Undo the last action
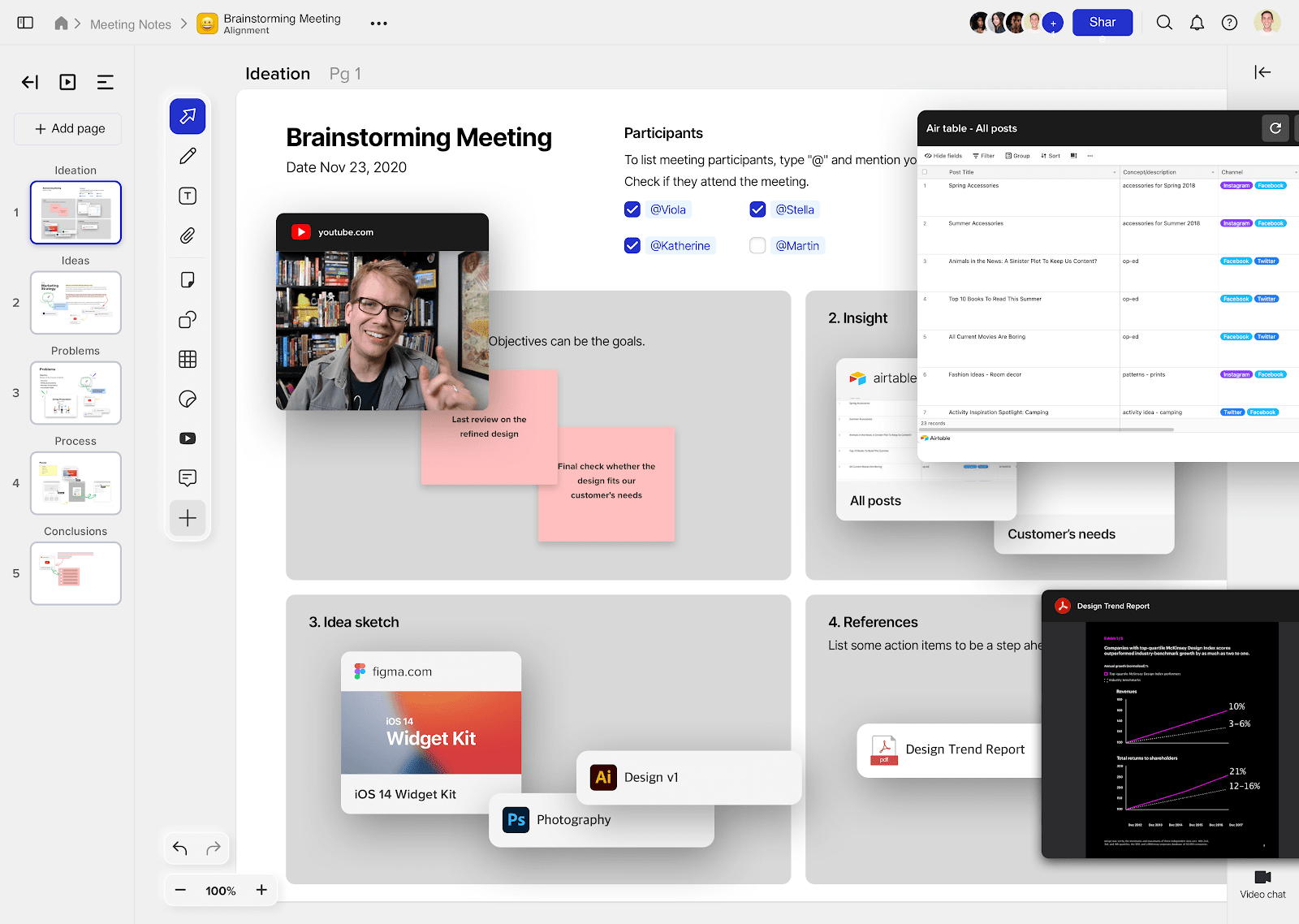 coord(180,848)
